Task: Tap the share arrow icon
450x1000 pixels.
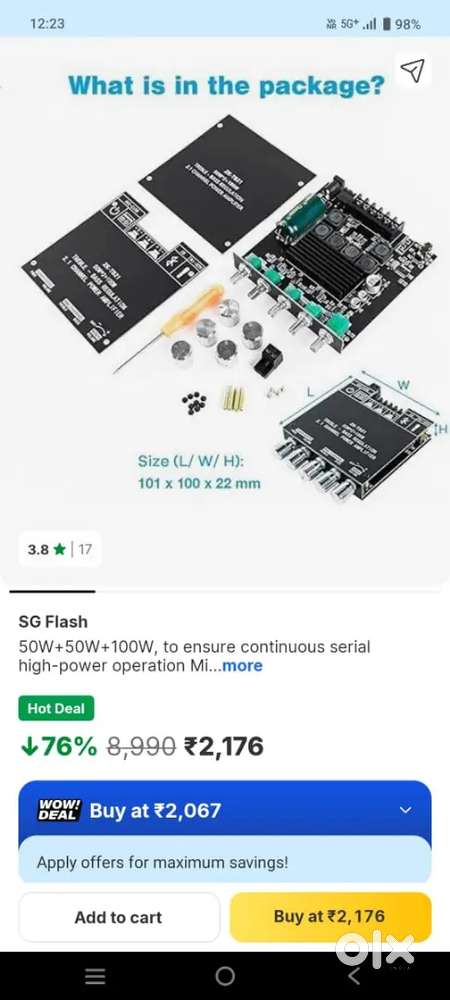Action: pos(413,71)
